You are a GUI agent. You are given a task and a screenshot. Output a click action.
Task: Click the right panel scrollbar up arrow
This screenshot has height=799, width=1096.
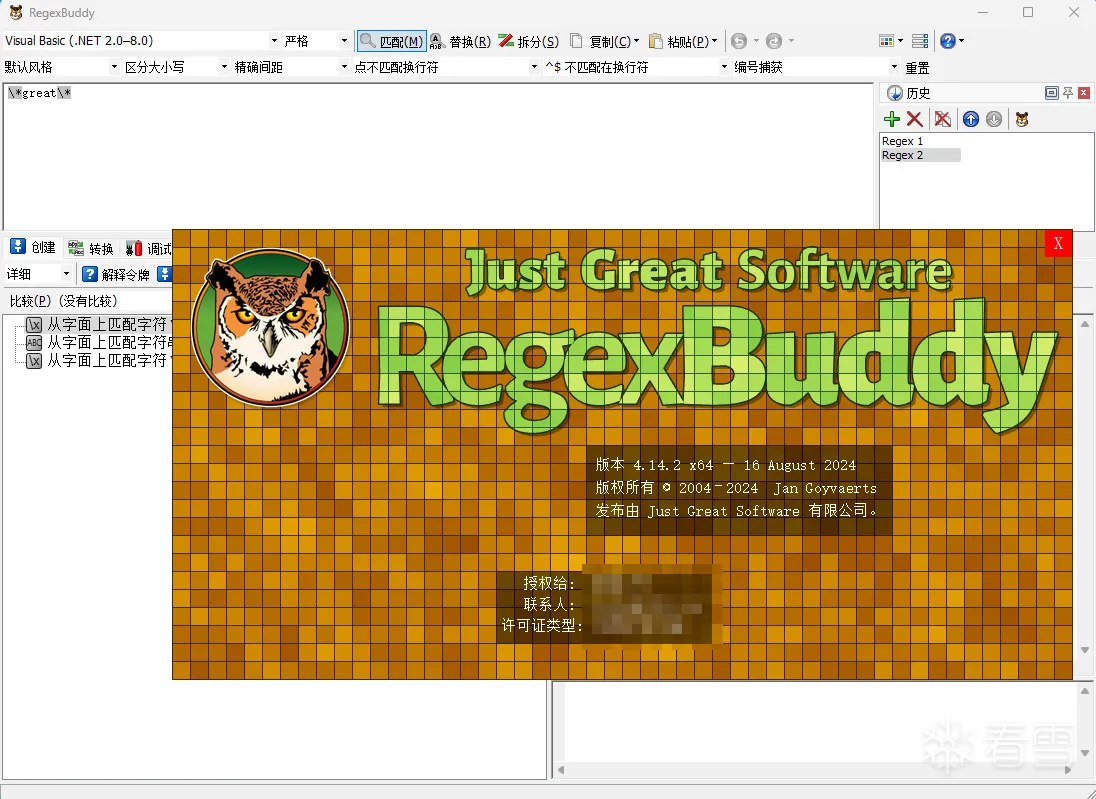click(1085, 324)
